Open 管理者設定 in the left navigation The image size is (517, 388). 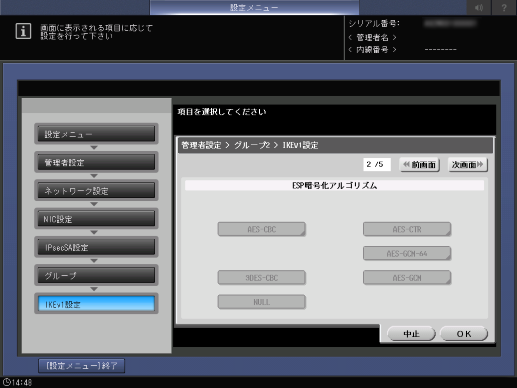click(x=96, y=162)
